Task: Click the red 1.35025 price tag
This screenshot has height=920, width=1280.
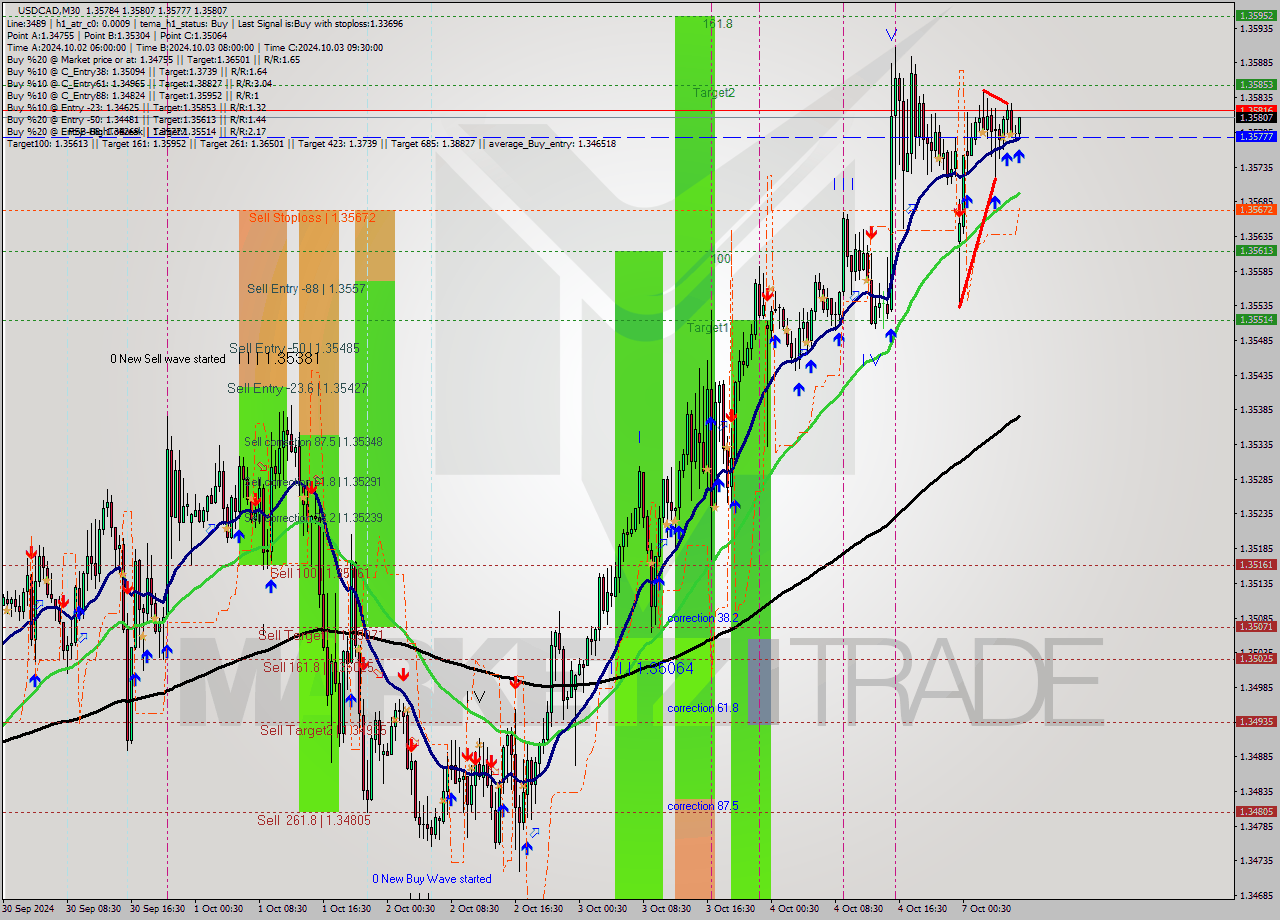Action: [1256, 659]
